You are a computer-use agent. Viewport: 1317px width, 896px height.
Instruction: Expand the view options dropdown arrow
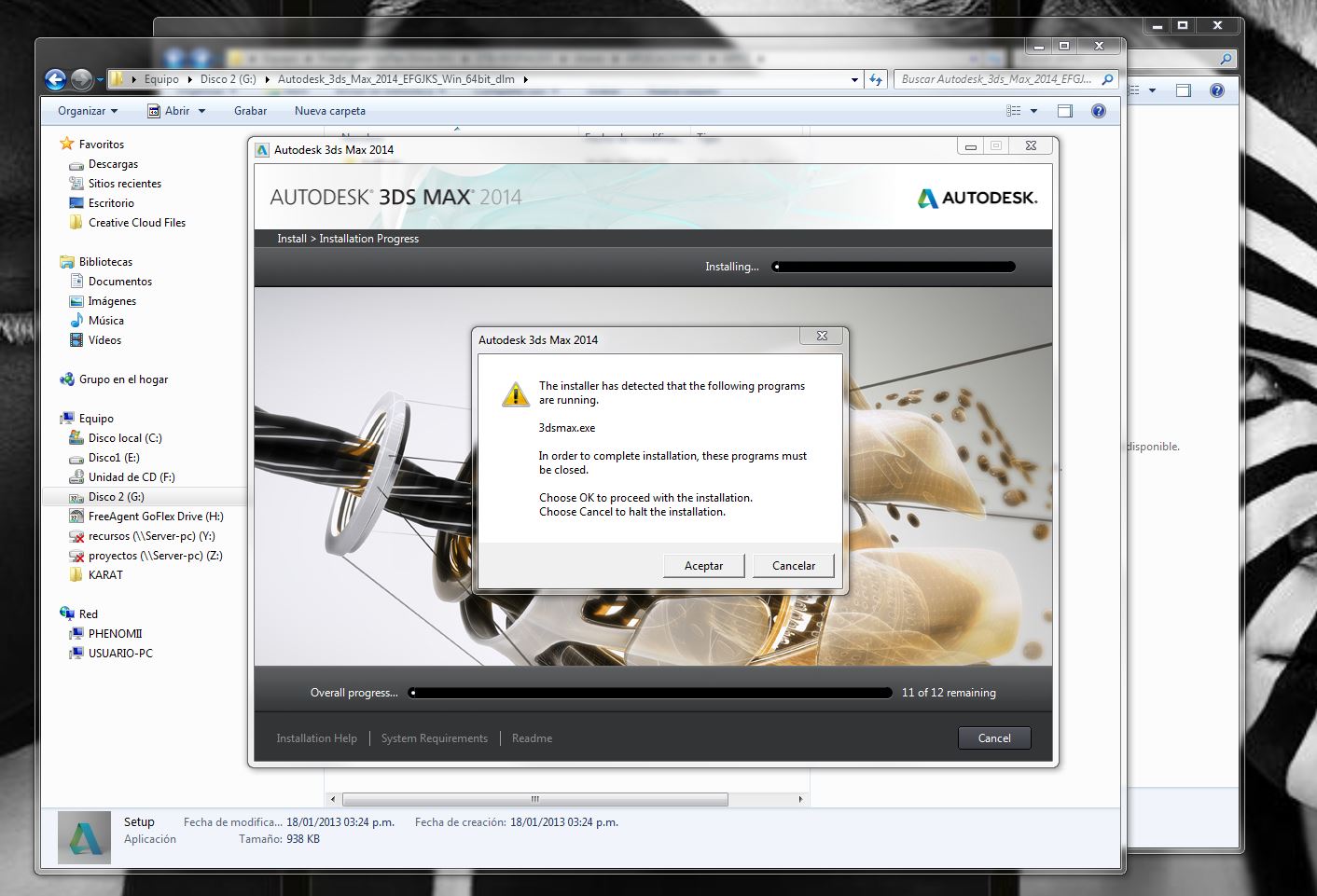(1033, 111)
